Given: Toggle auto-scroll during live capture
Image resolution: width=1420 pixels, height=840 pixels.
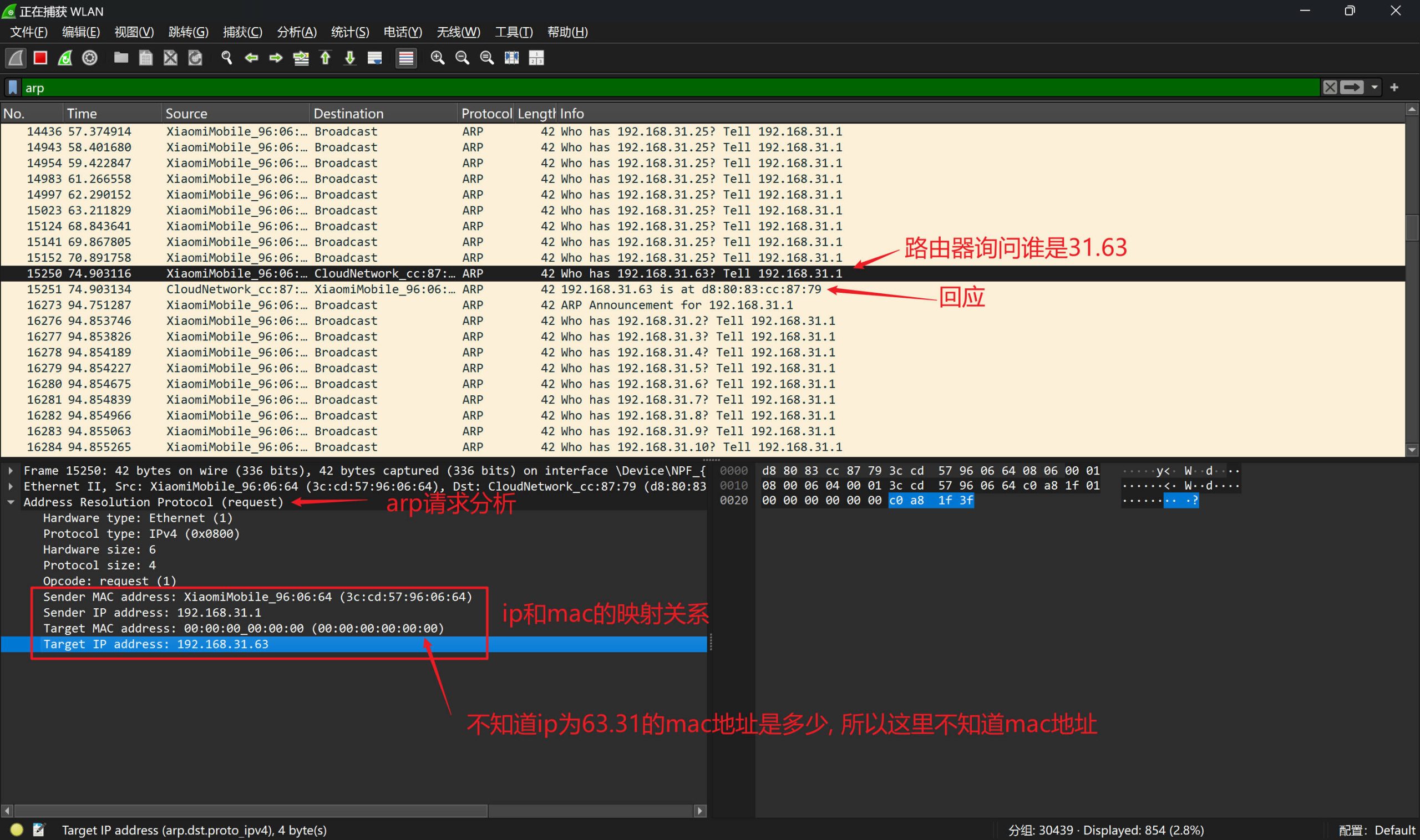Looking at the screenshot, I should (x=375, y=58).
